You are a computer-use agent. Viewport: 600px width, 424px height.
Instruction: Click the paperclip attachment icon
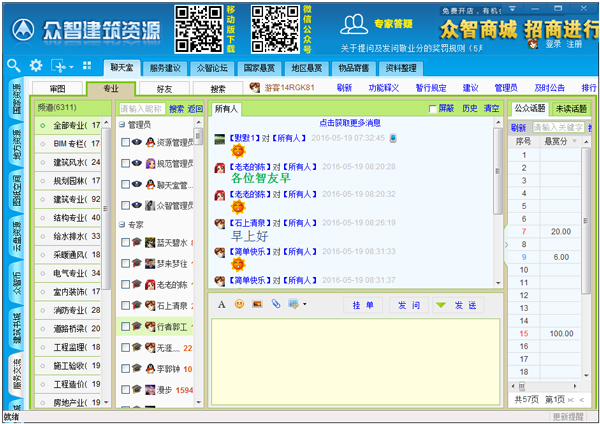[276, 304]
